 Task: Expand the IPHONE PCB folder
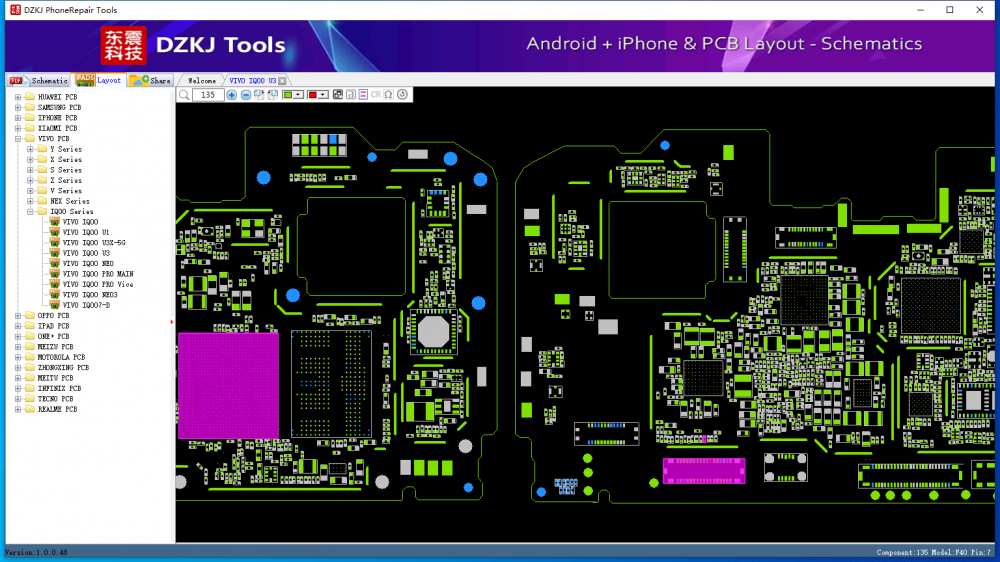[18, 118]
